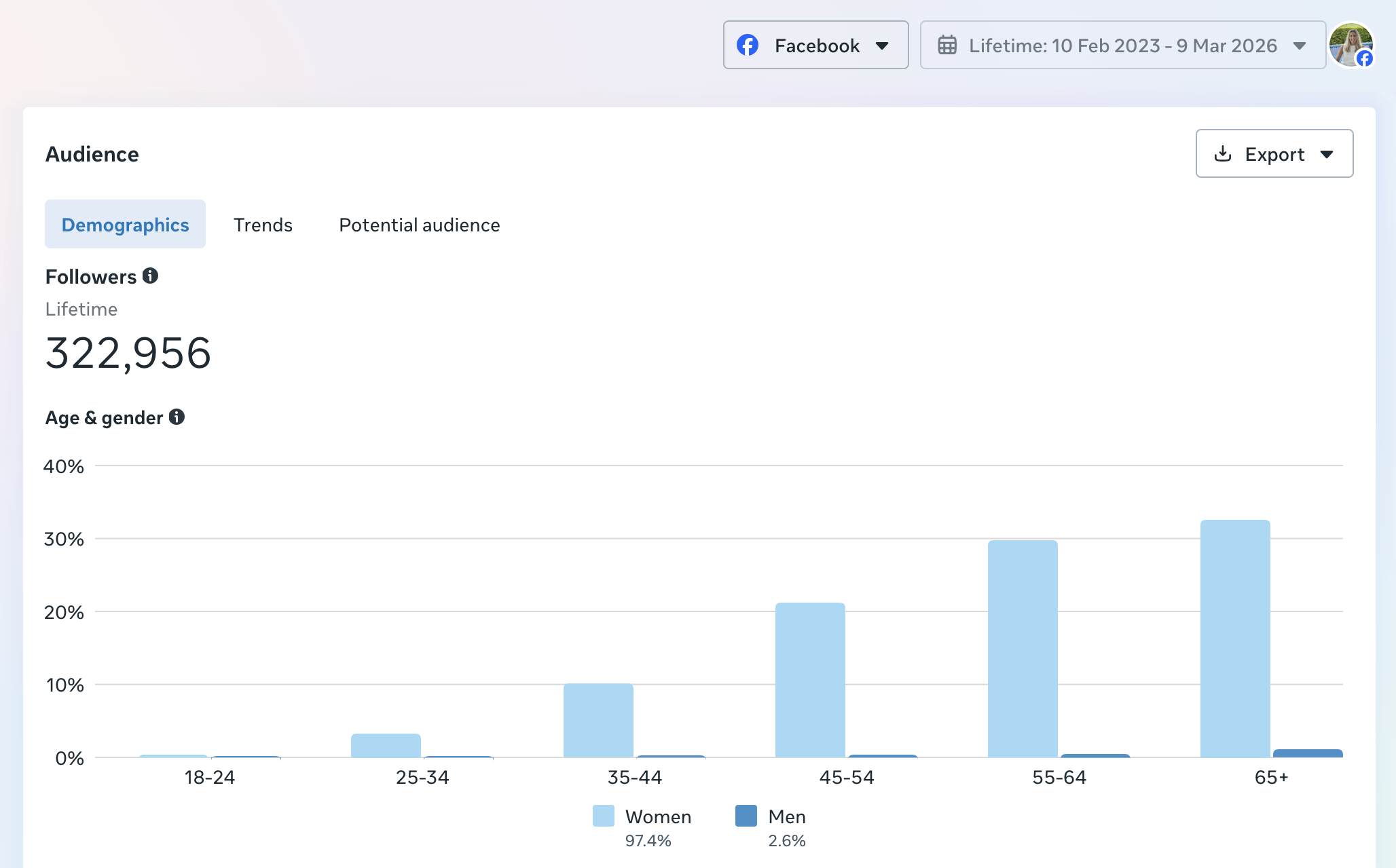Toggle the Demographics view on
Screen dimensions: 1396x868
click(125, 224)
